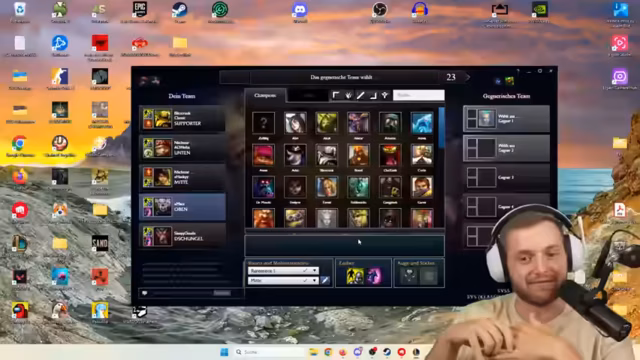Open the rune page edit pencil
Image resolution: width=640 pixels, height=360 pixels.
(325, 280)
